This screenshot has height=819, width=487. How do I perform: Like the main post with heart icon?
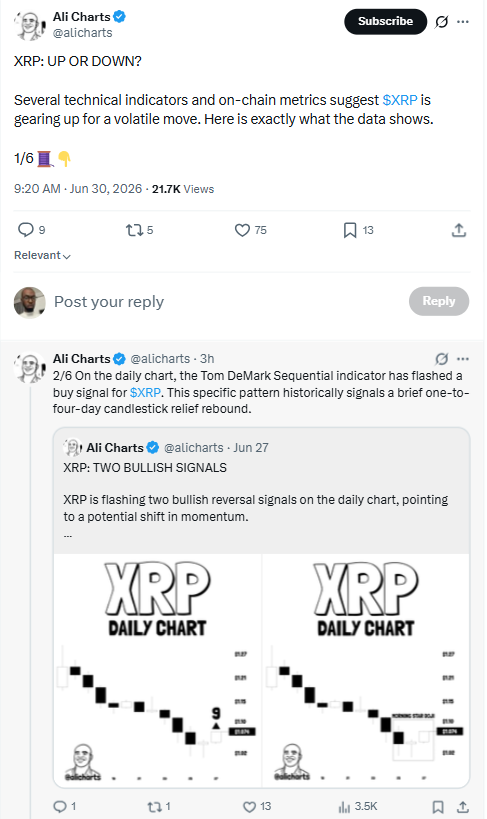click(x=242, y=230)
